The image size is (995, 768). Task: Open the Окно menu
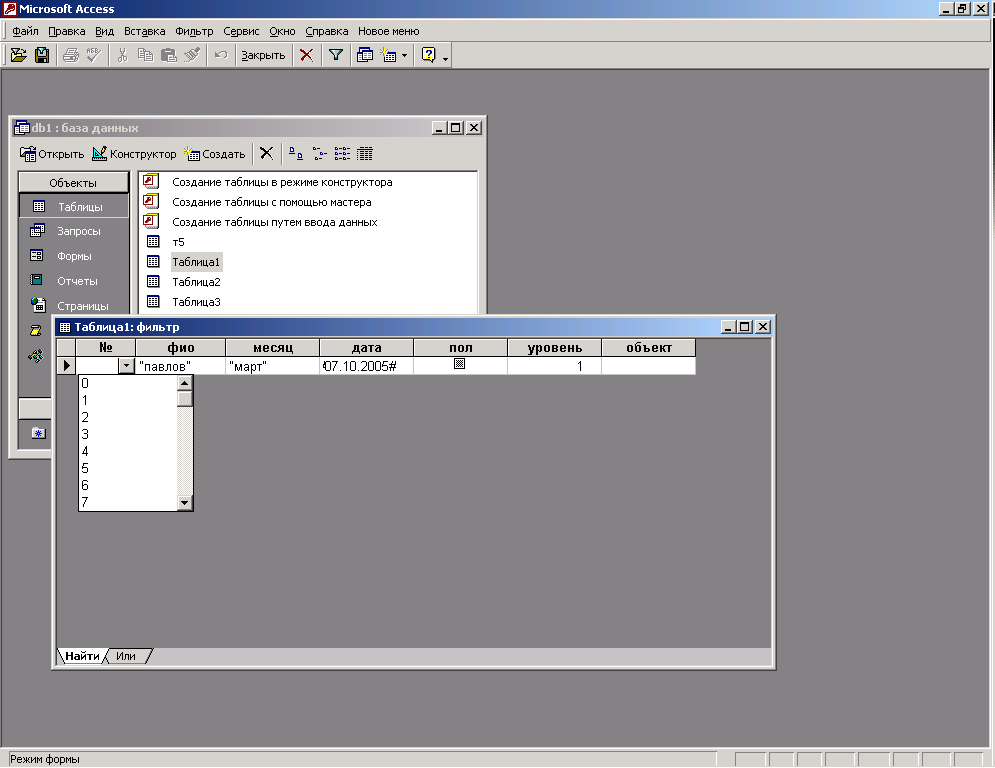click(282, 31)
